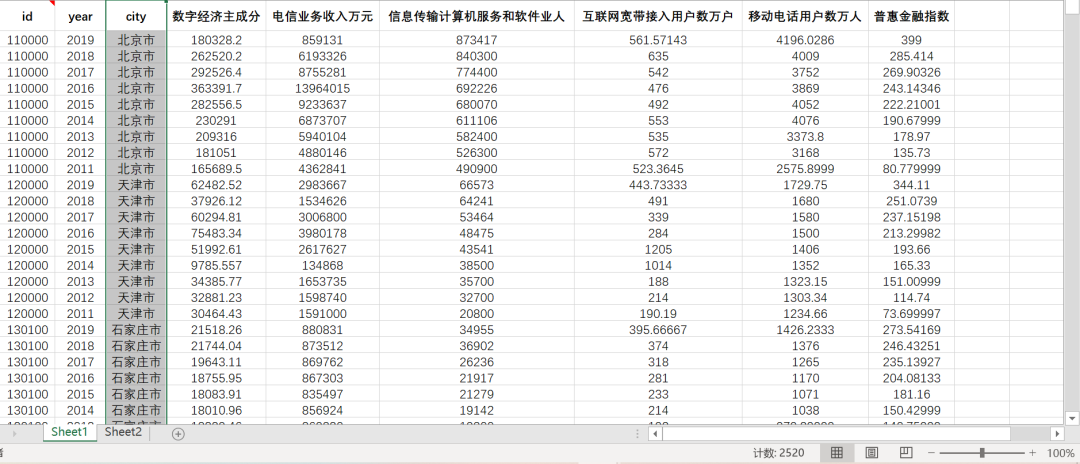
Task: Select cell with value 859131
Action: click(x=323, y=40)
